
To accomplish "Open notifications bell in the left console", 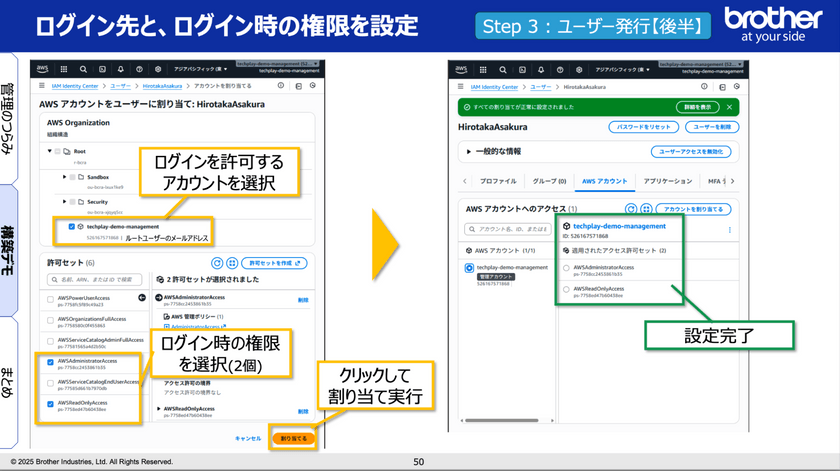I will [120, 70].
